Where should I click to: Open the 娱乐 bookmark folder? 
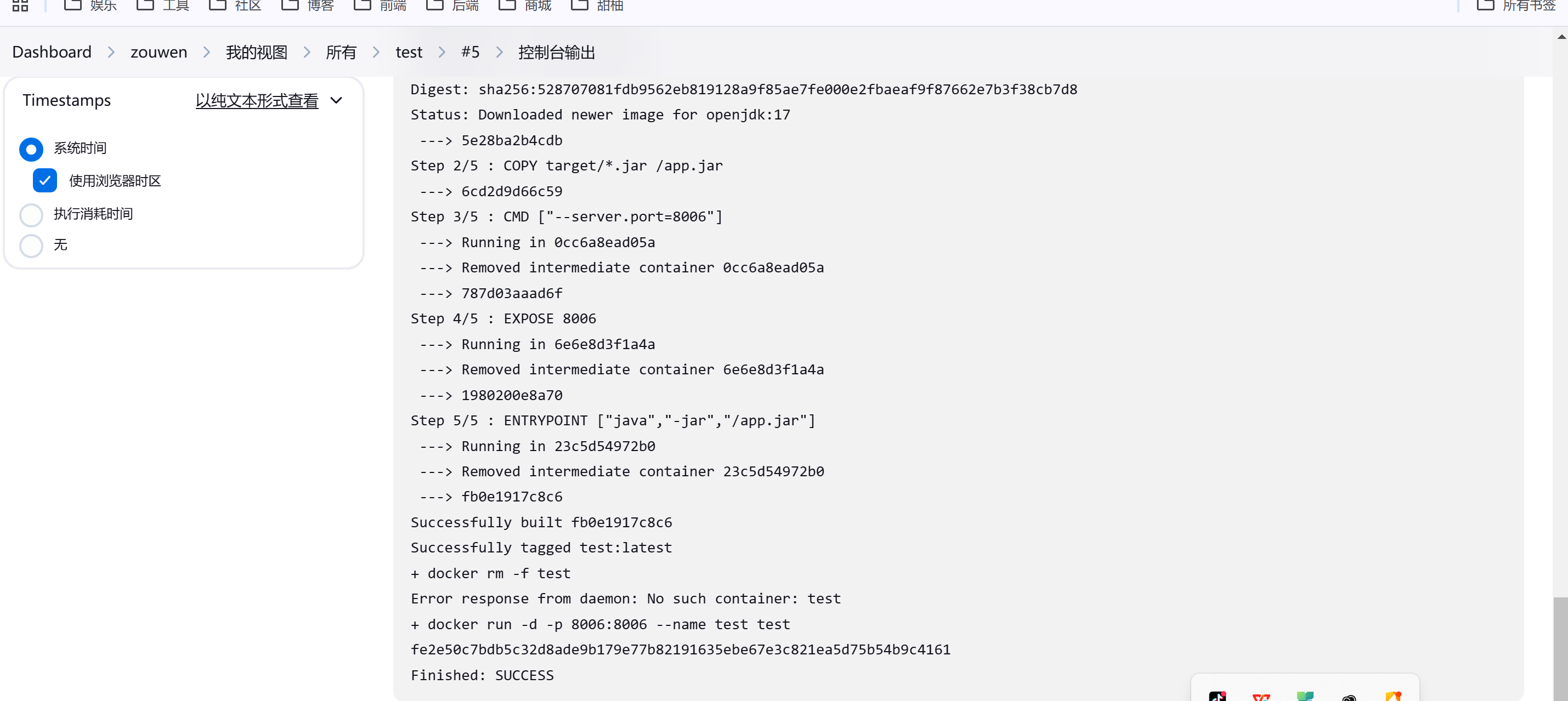90,5
